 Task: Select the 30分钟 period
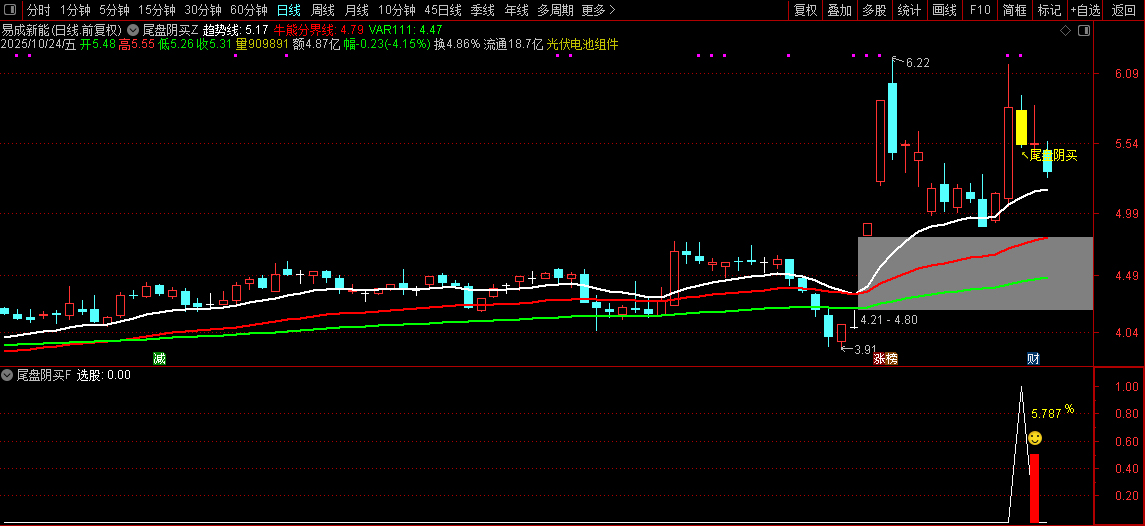tap(203, 10)
